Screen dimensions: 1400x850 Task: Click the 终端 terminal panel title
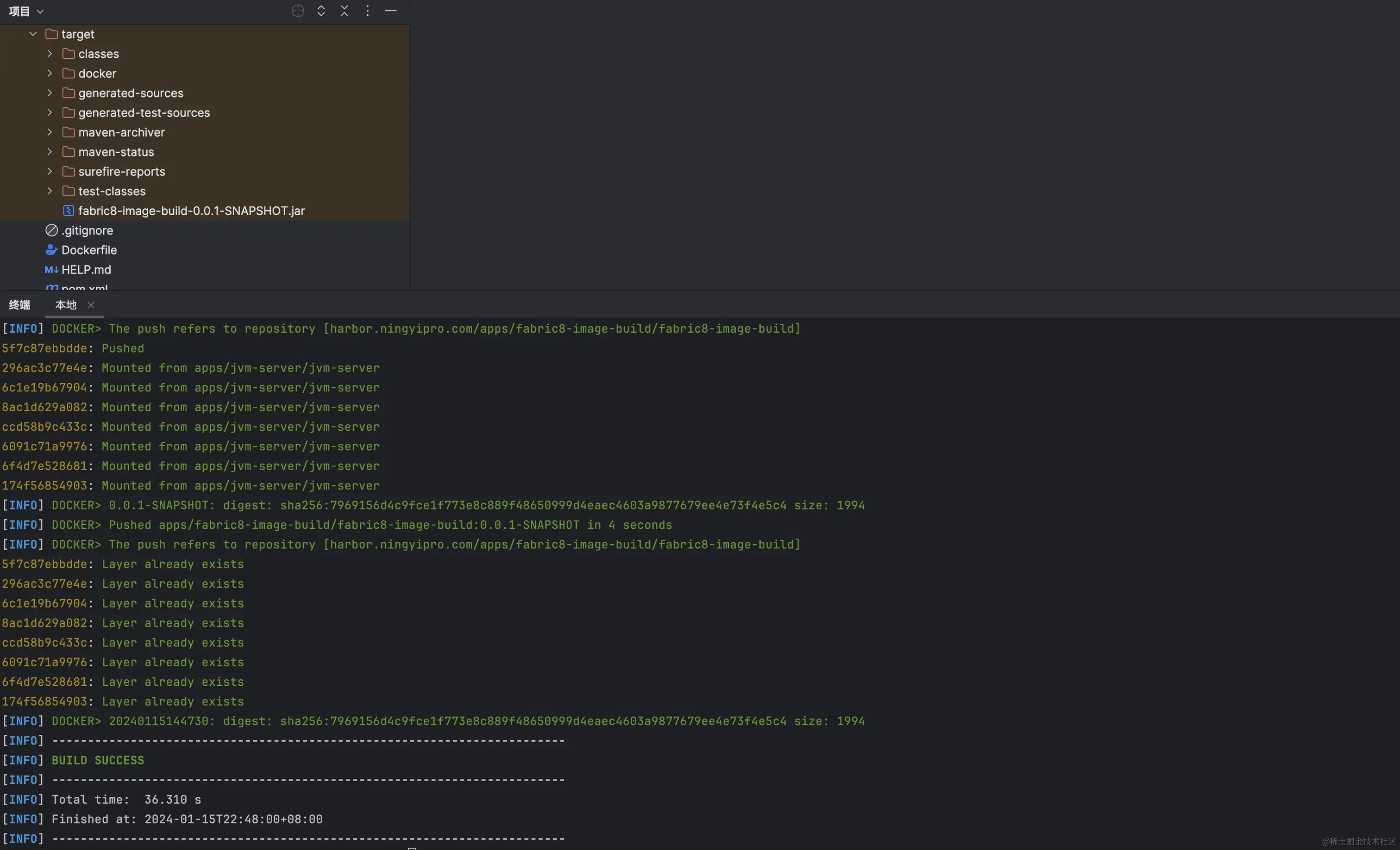pyautogui.click(x=20, y=305)
